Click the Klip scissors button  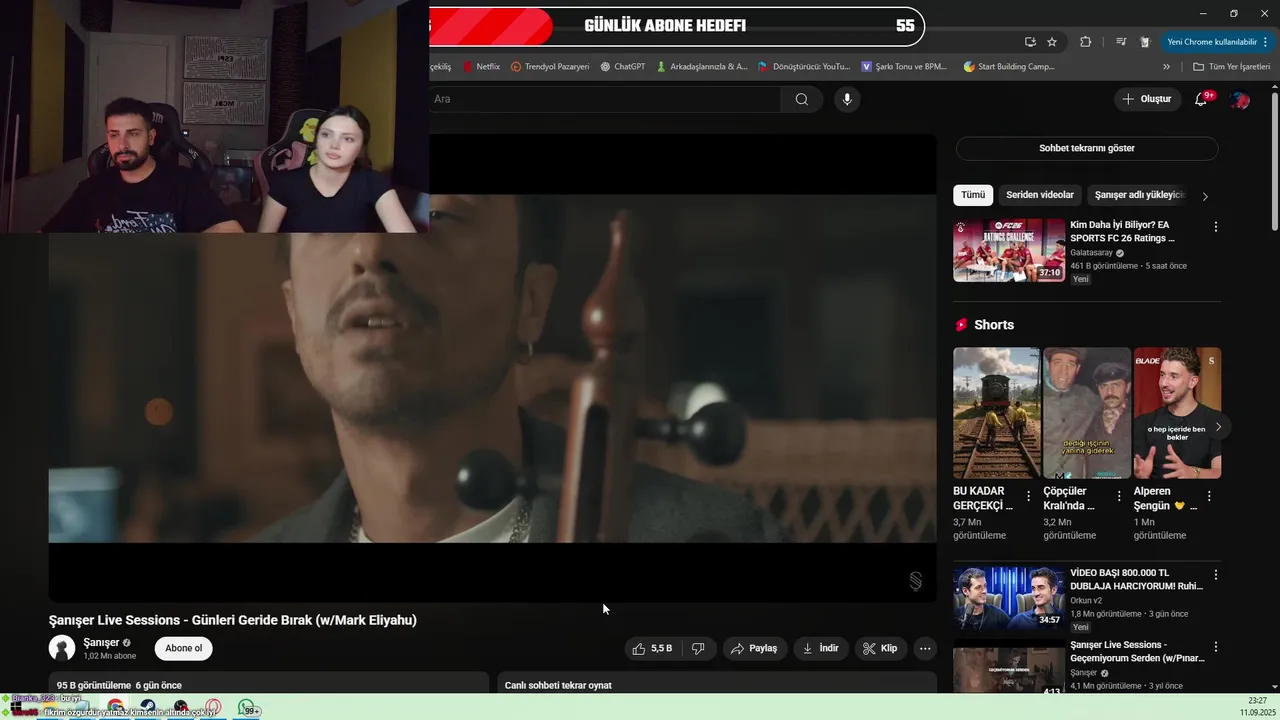click(881, 648)
